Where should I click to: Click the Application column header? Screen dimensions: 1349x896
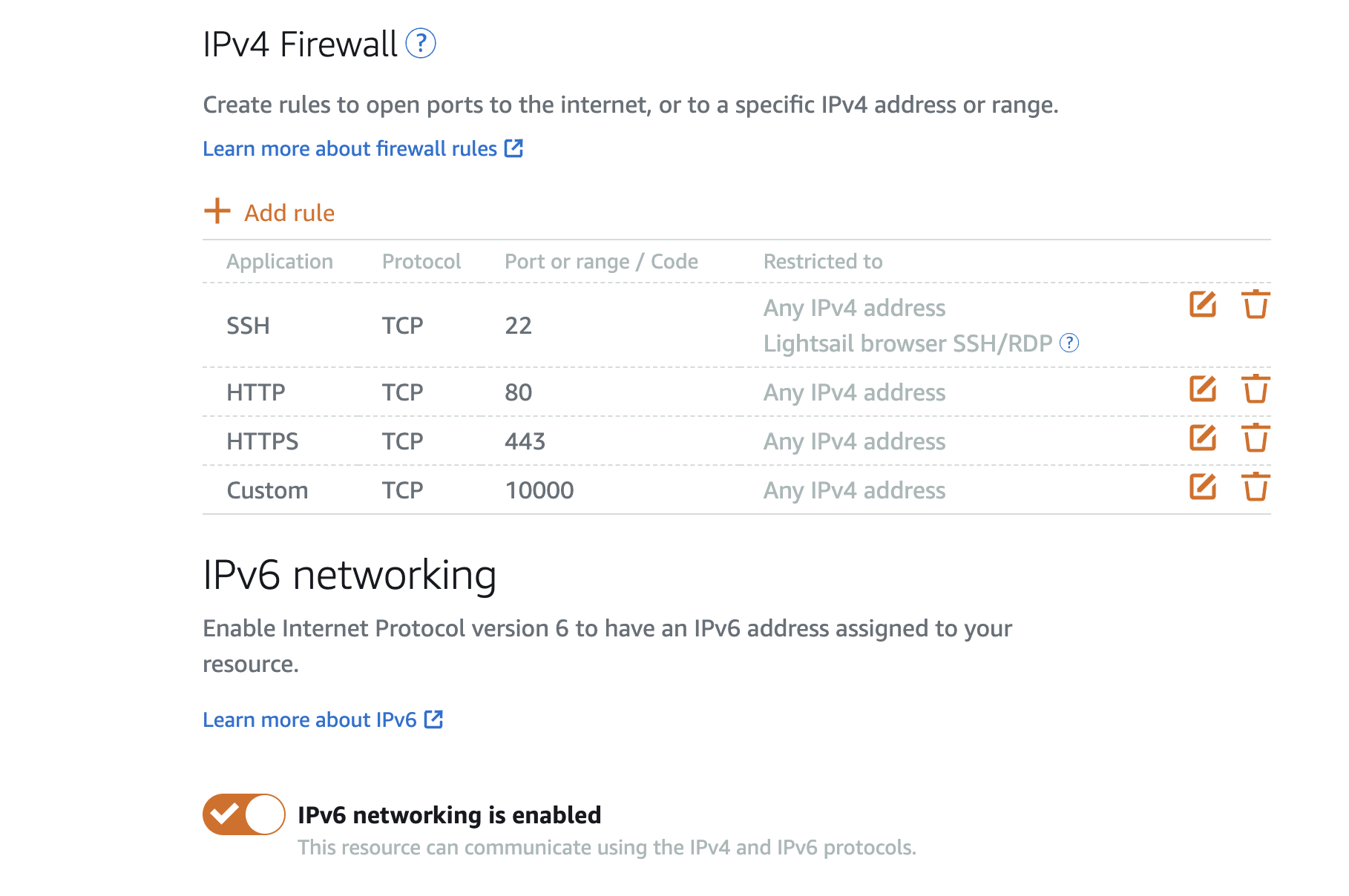click(280, 262)
